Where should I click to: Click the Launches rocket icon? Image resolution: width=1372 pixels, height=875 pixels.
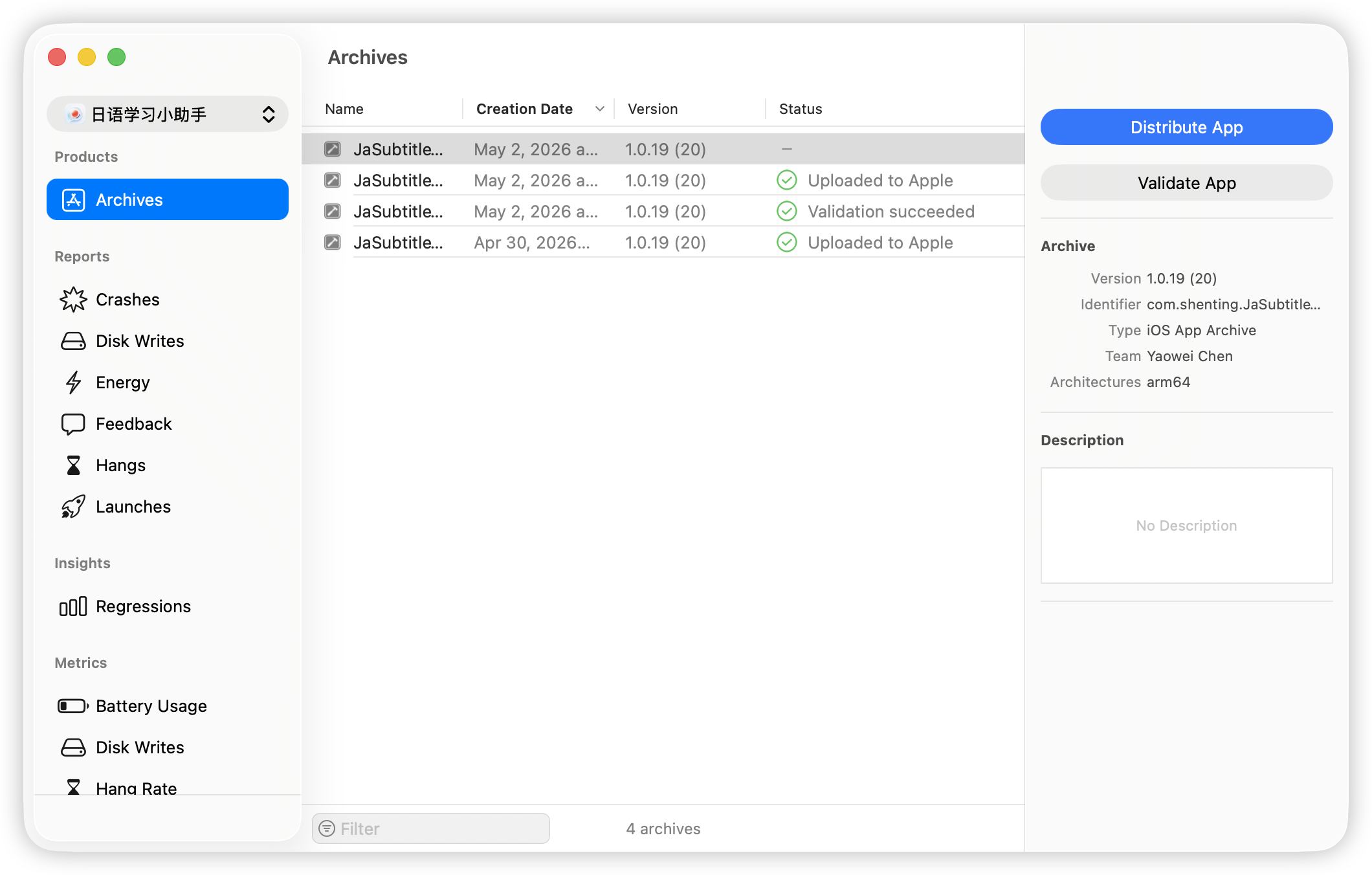(x=73, y=507)
